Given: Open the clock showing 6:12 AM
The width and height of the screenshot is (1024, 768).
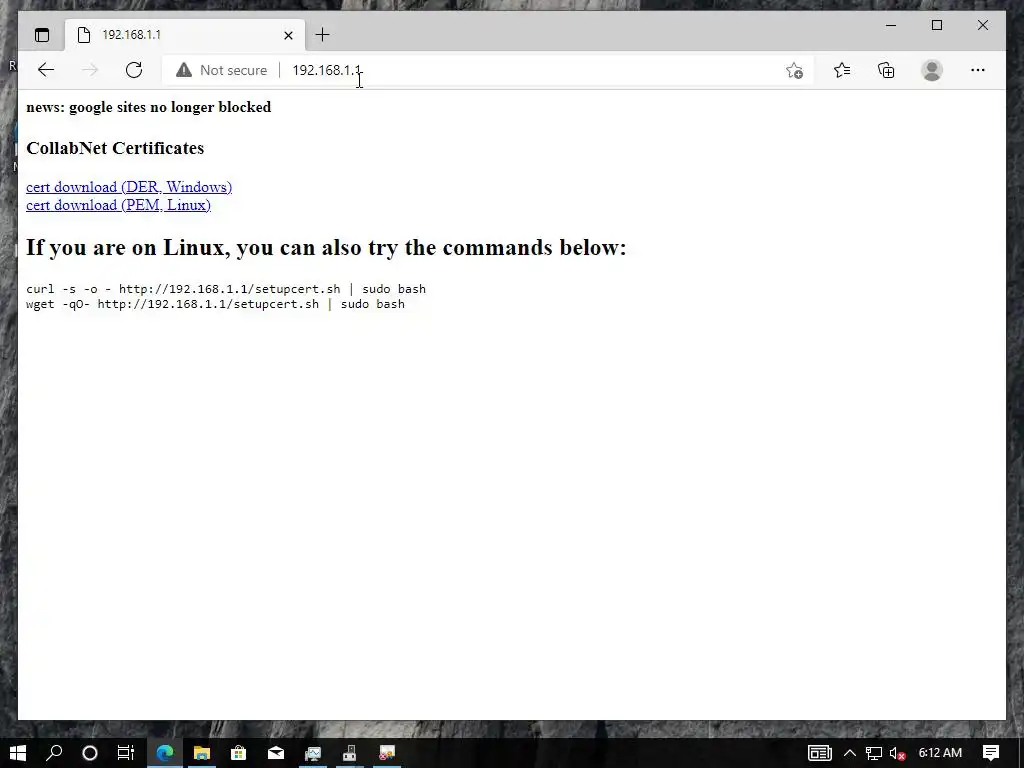Looking at the screenshot, I should pos(940,753).
